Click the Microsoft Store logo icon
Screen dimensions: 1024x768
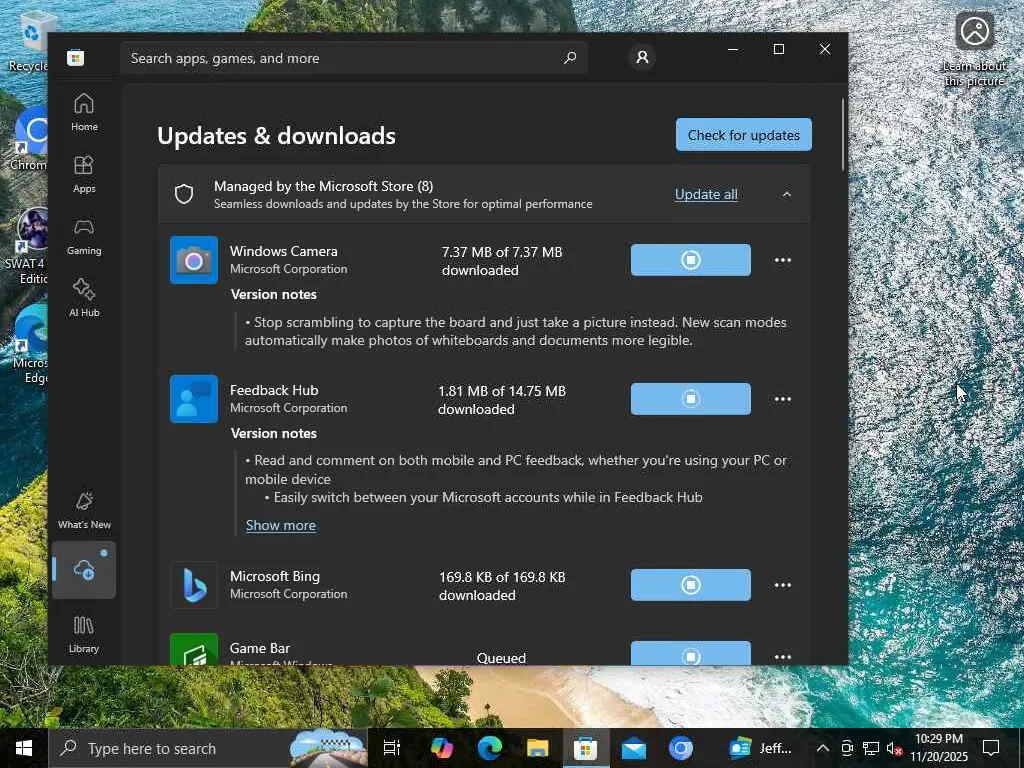point(76,57)
